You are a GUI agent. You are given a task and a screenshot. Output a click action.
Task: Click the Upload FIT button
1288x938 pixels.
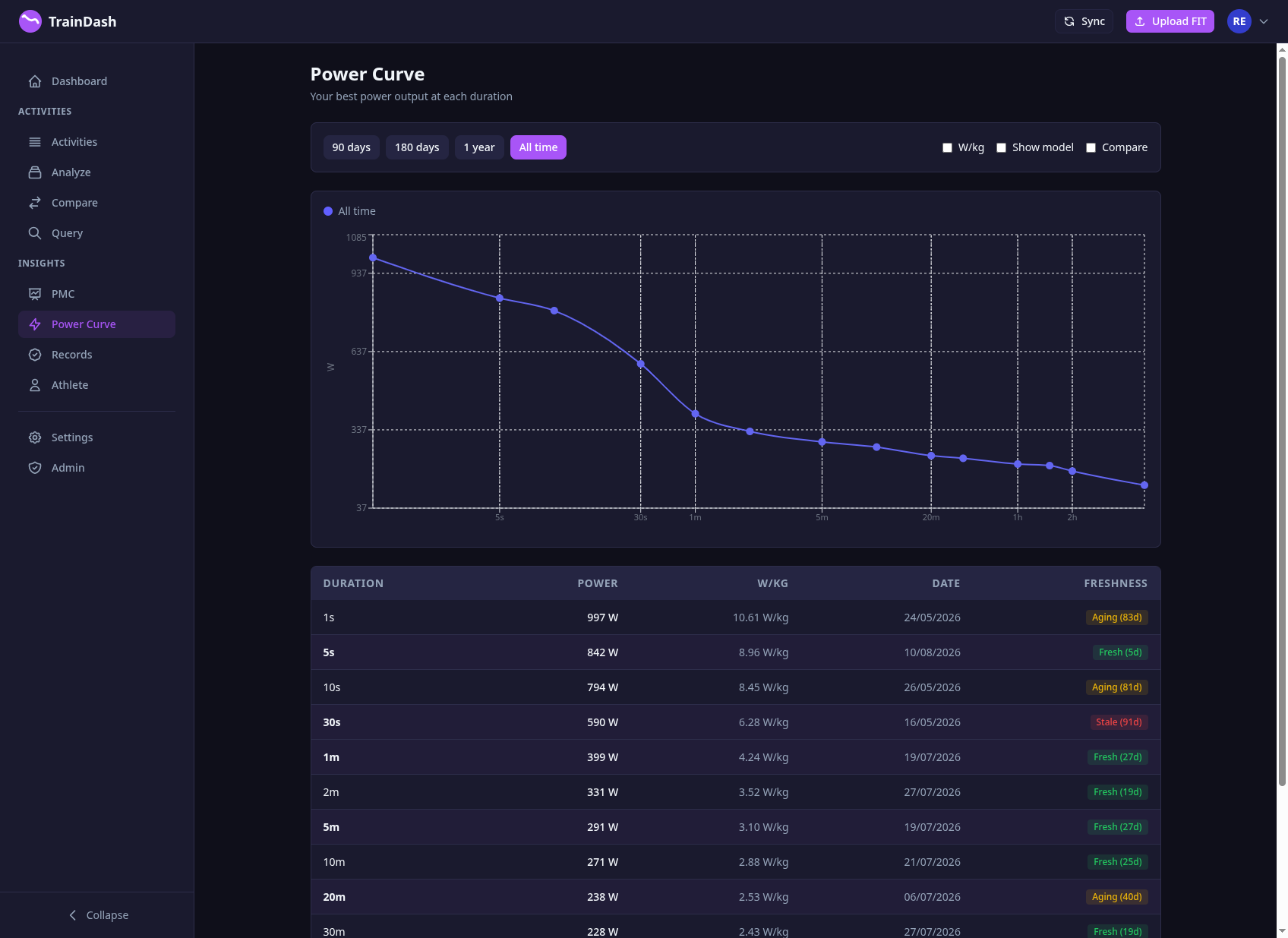(x=1170, y=21)
